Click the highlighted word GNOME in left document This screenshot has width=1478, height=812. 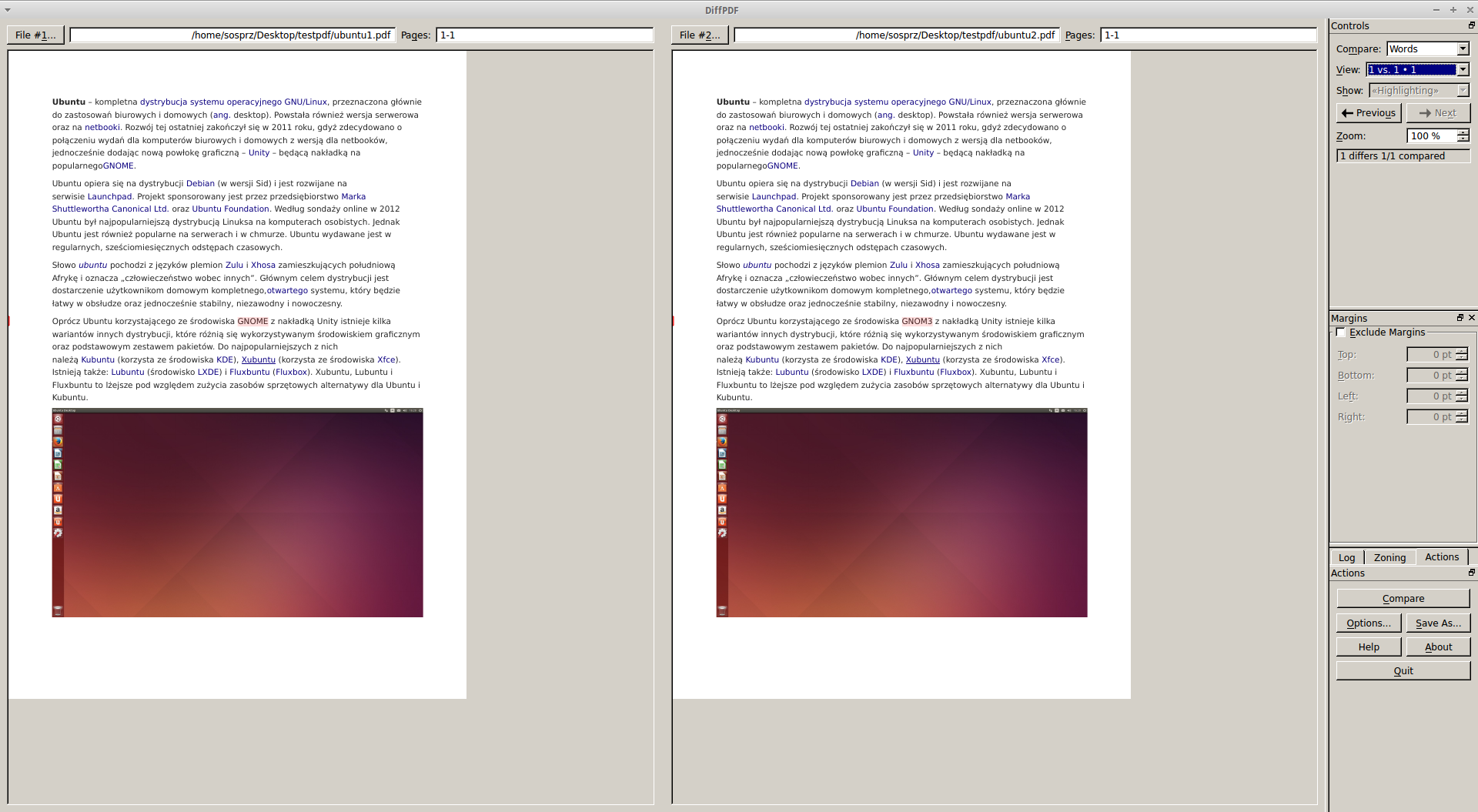pyautogui.click(x=252, y=322)
